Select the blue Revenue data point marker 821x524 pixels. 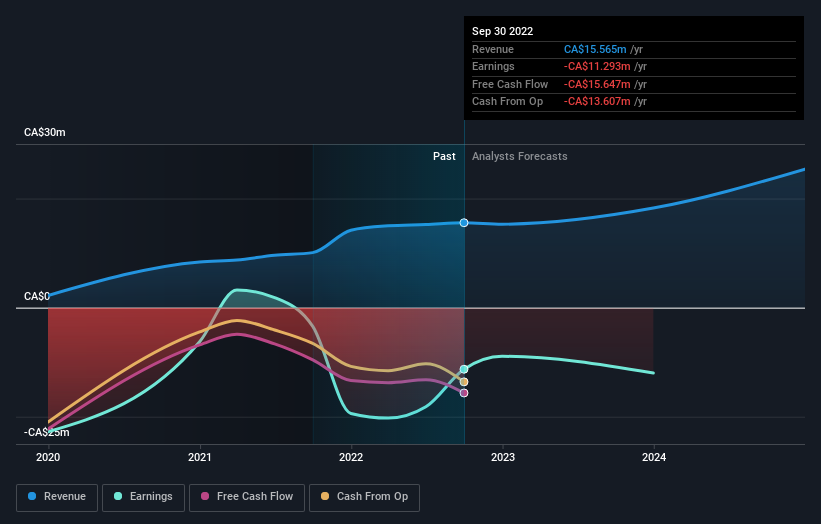(x=464, y=223)
